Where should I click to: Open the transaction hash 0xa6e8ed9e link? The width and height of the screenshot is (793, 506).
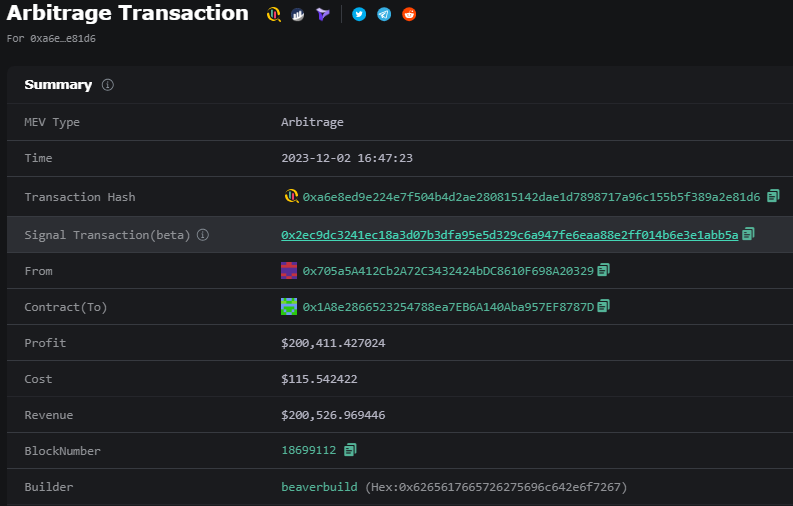click(531, 197)
